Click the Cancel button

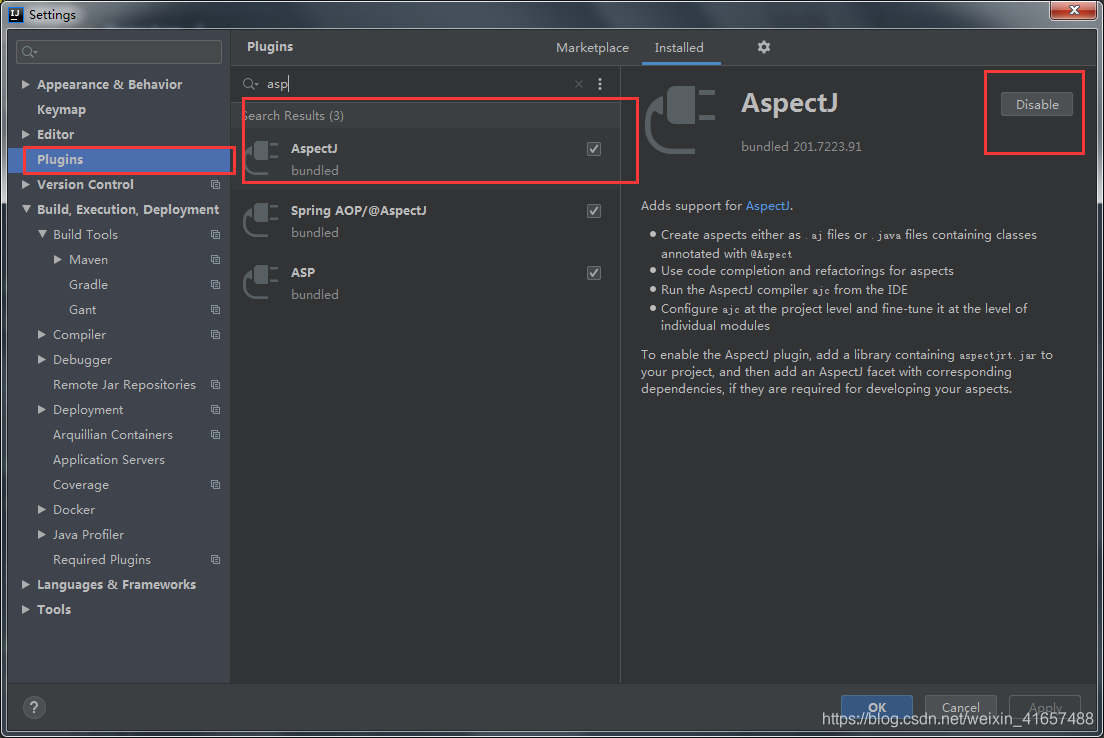point(960,706)
